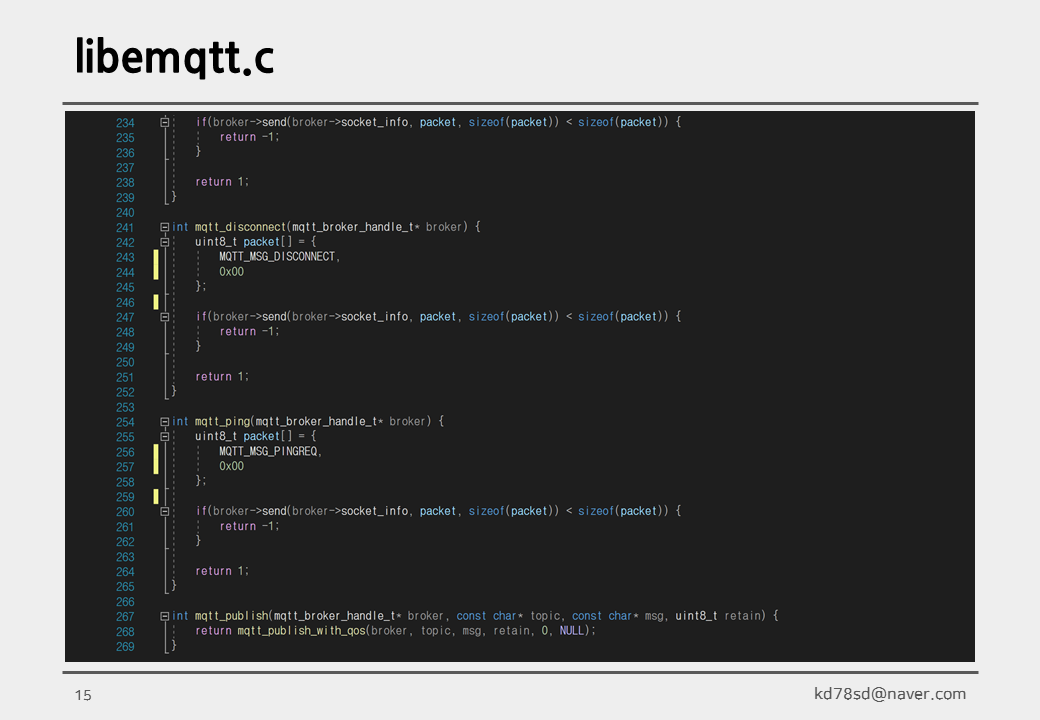Click the mqtt_ping function name
The height and width of the screenshot is (720, 1040).
click(222, 422)
